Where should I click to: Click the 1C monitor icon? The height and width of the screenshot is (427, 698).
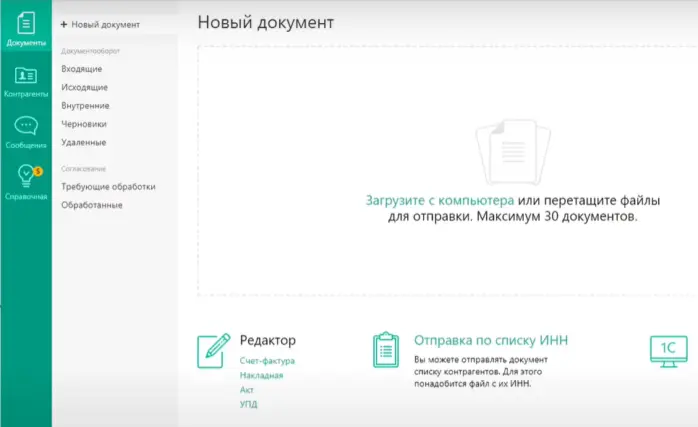[x=669, y=351]
